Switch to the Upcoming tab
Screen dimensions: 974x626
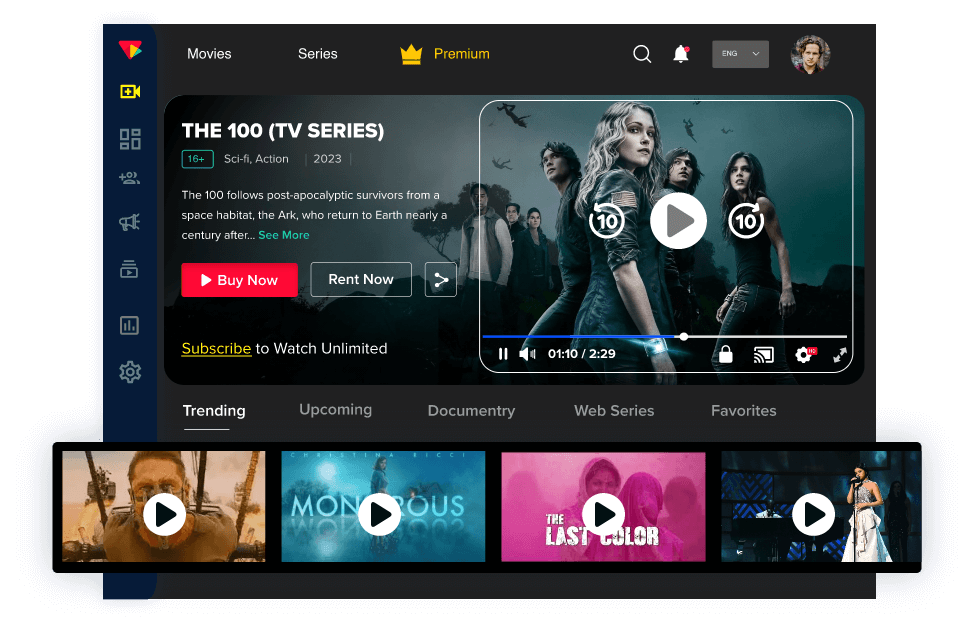coord(335,410)
